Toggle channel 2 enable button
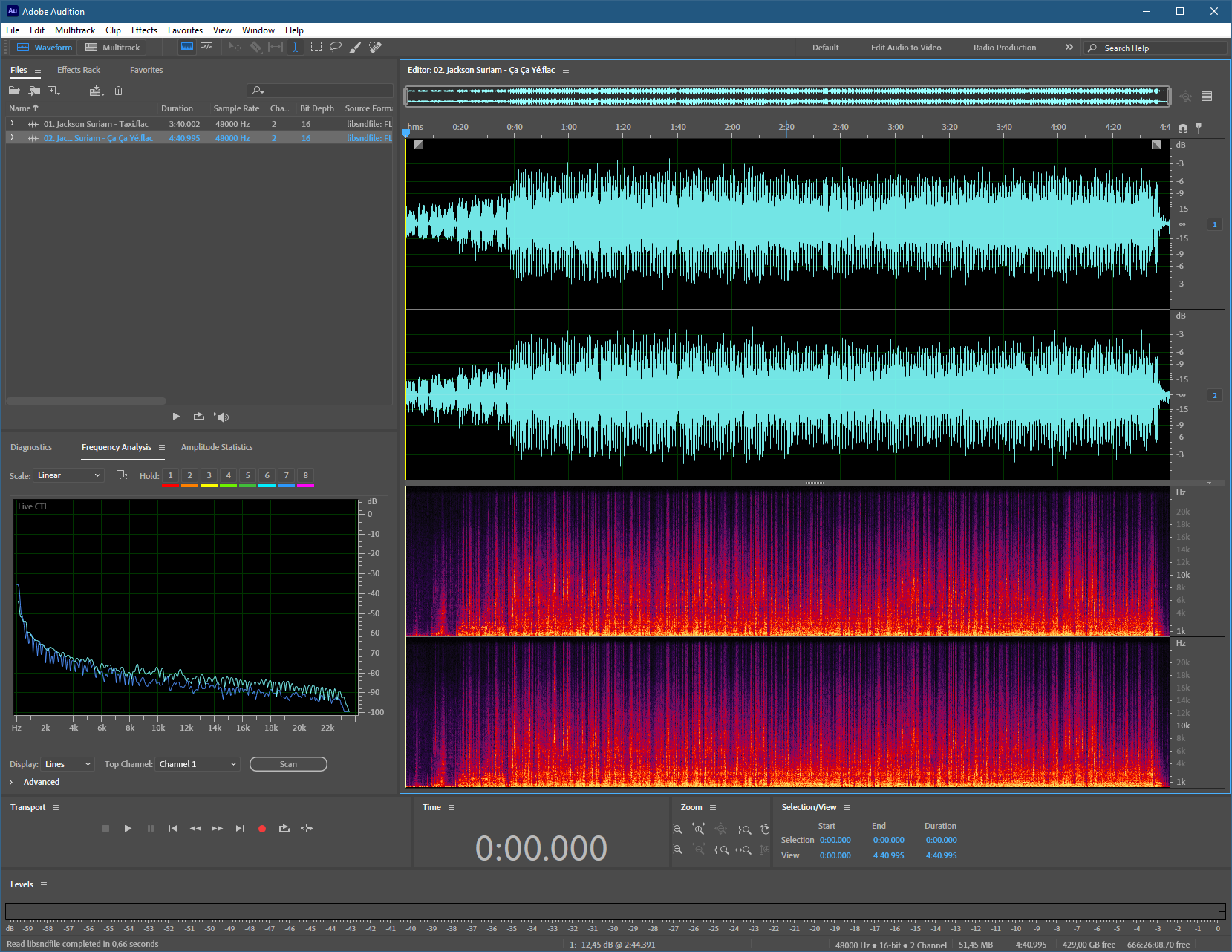This screenshot has height=952, width=1232. [x=1215, y=395]
